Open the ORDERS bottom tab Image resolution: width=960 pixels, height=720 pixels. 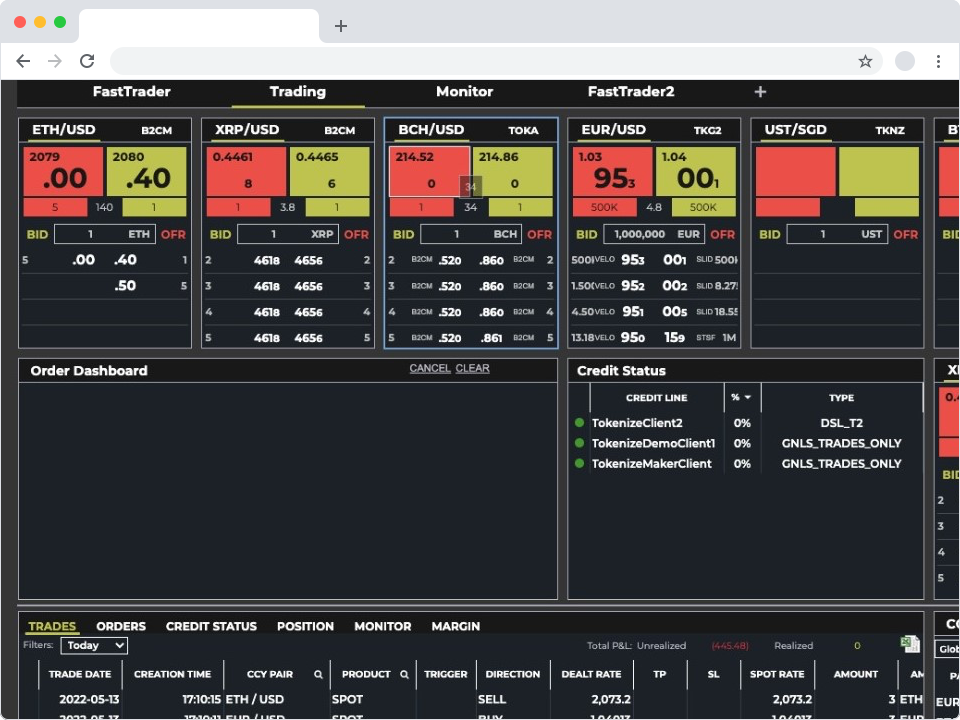point(121,626)
